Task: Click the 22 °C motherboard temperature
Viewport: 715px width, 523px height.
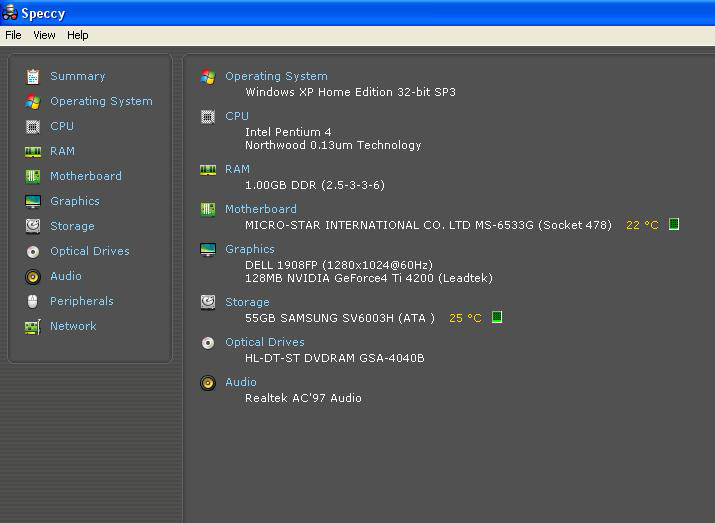Action: [642, 225]
